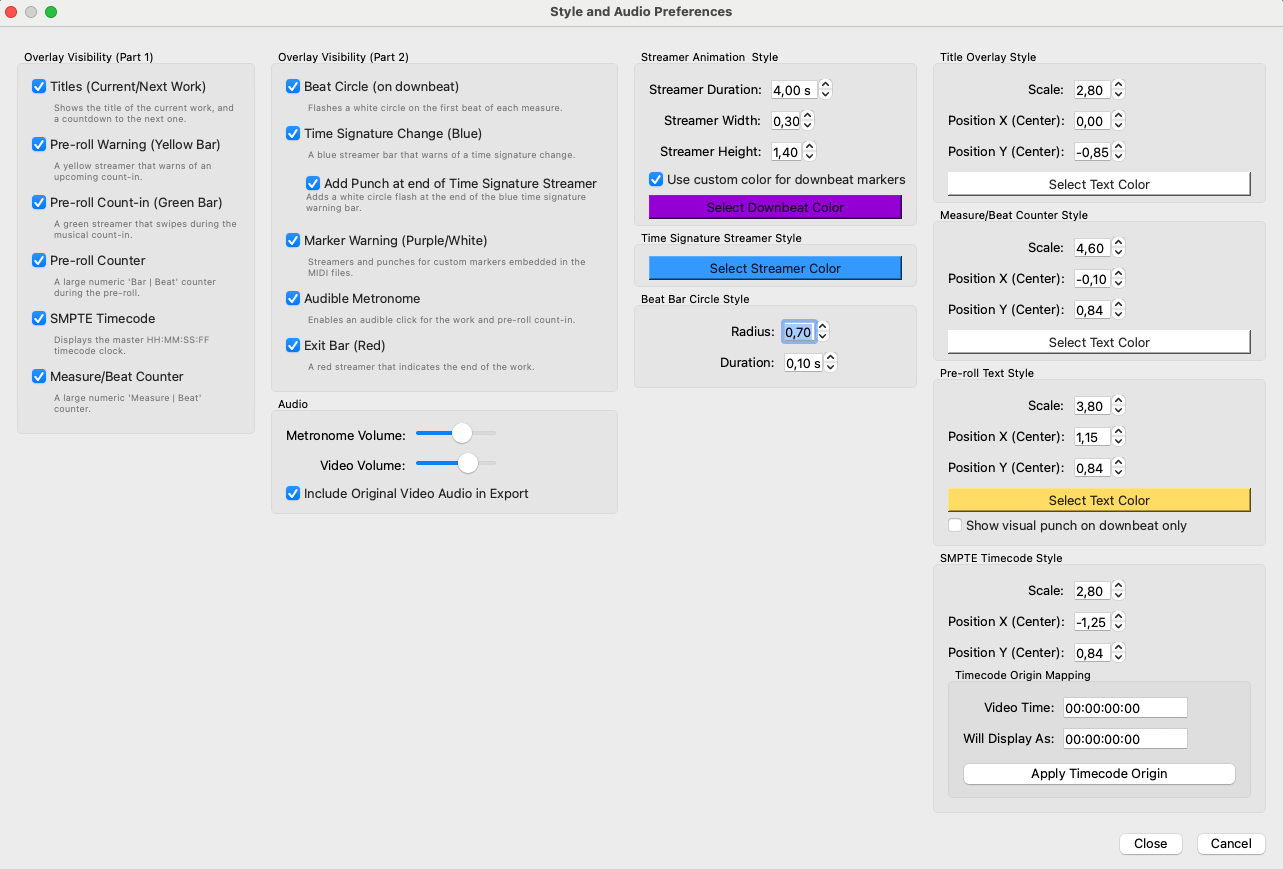Click the Video Time input field

tap(1124, 707)
